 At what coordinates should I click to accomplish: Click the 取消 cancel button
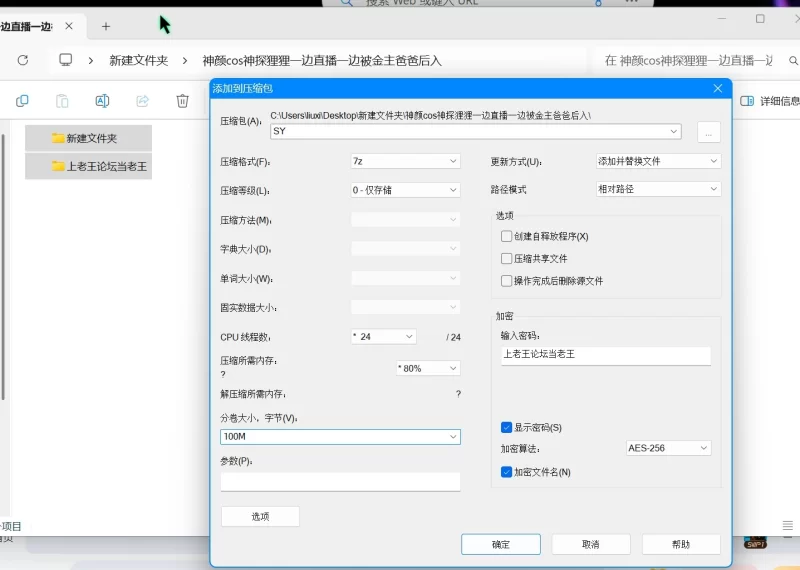591,544
